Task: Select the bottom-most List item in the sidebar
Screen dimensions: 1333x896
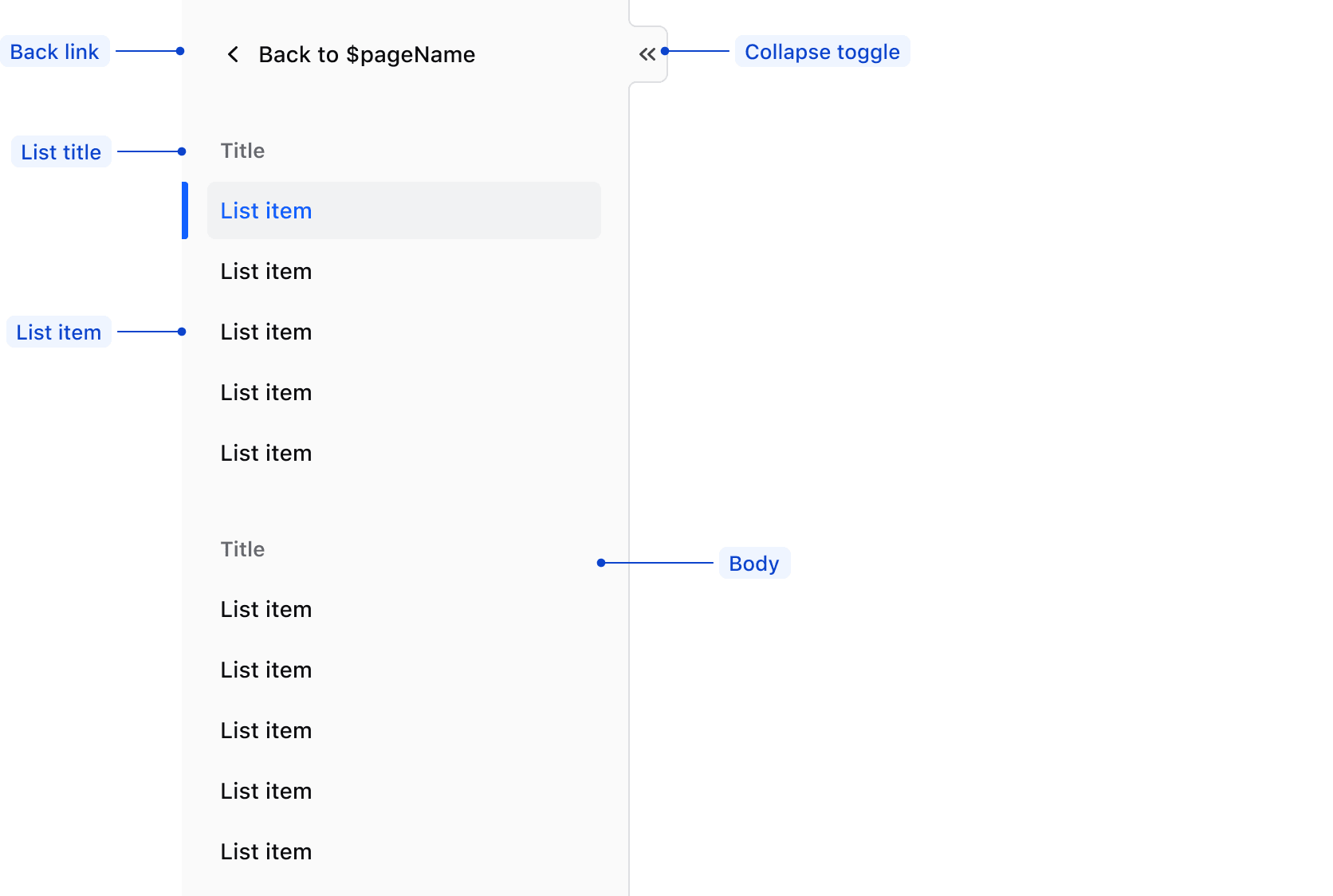Action: (403, 851)
